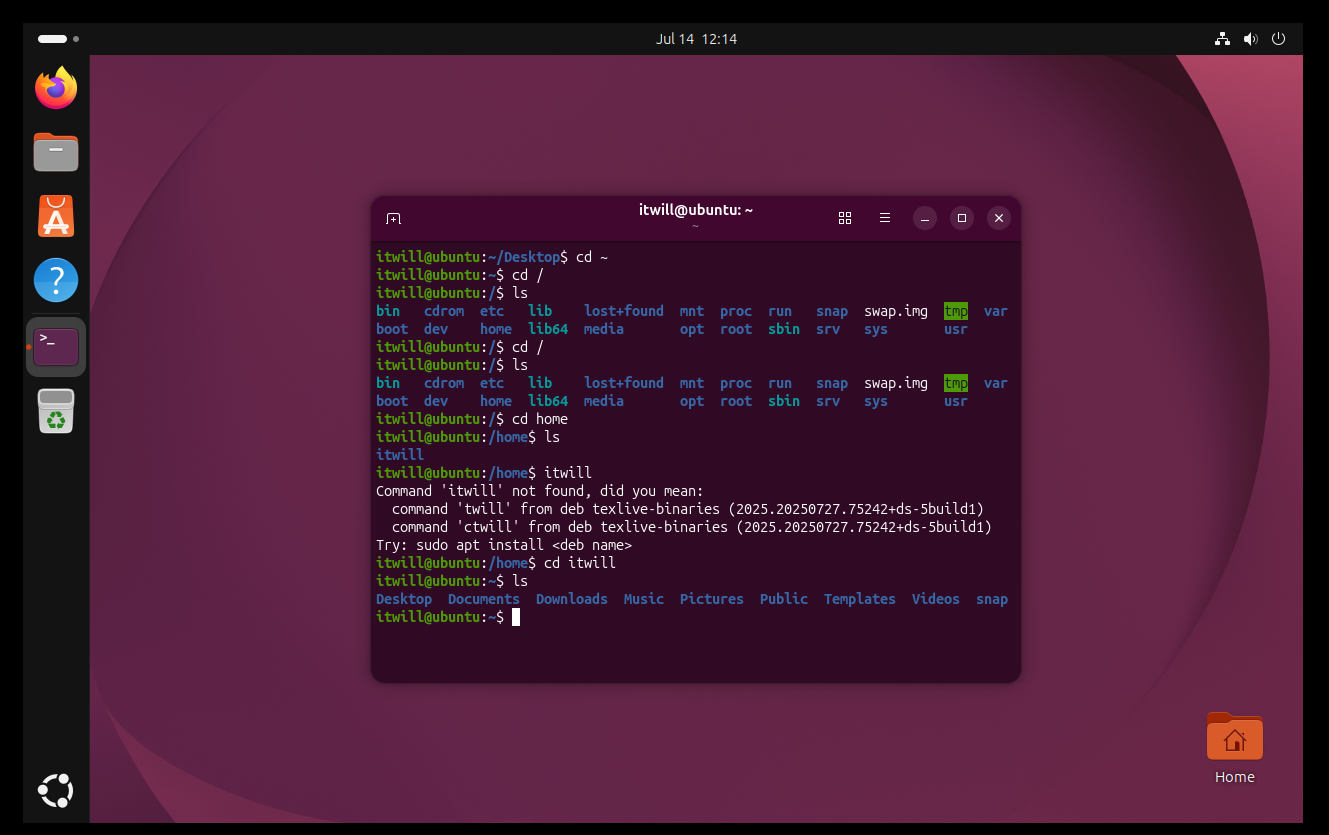Click the 'Try: sudo apt install' line
The height and width of the screenshot is (835, 1329).
pos(504,545)
